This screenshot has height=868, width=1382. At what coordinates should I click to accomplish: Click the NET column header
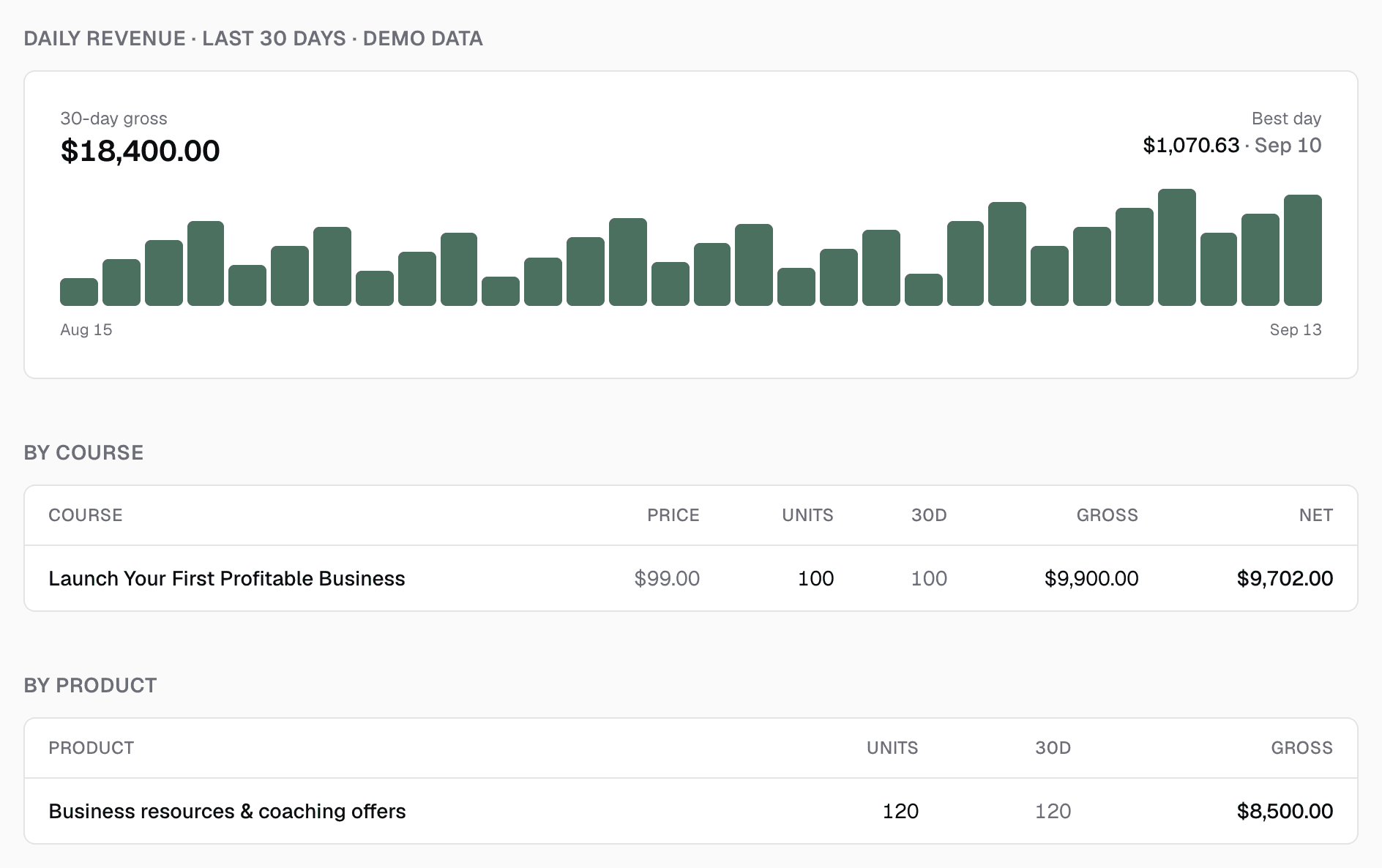pyautogui.click(x=1315, y=515)
